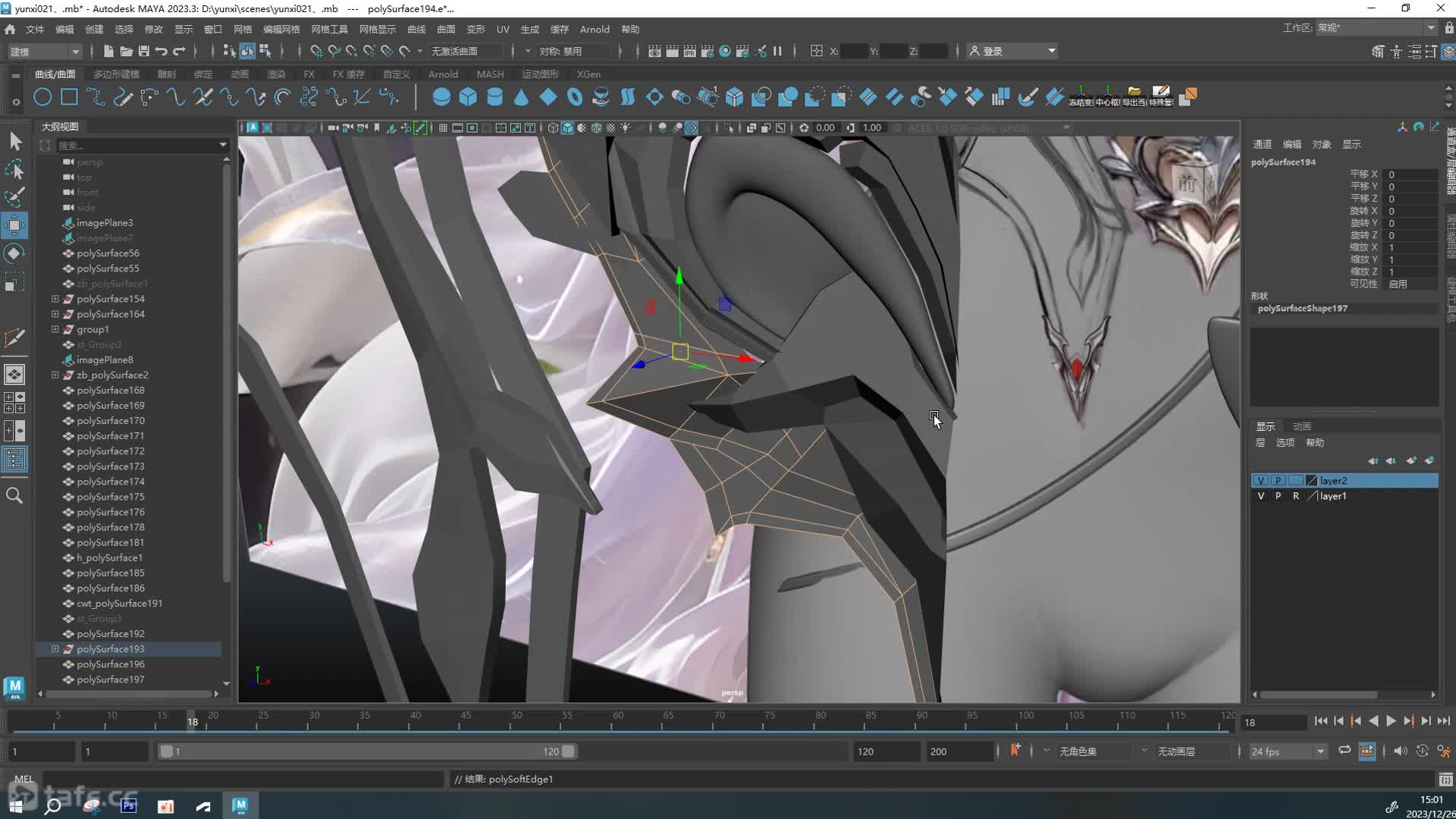The image size is (1456, 819).
Task: Toggle layer1 reference R box
Action: point(1296,496)
